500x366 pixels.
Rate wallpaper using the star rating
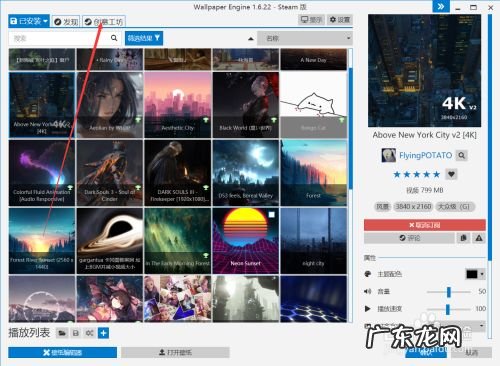coord(417,174)
